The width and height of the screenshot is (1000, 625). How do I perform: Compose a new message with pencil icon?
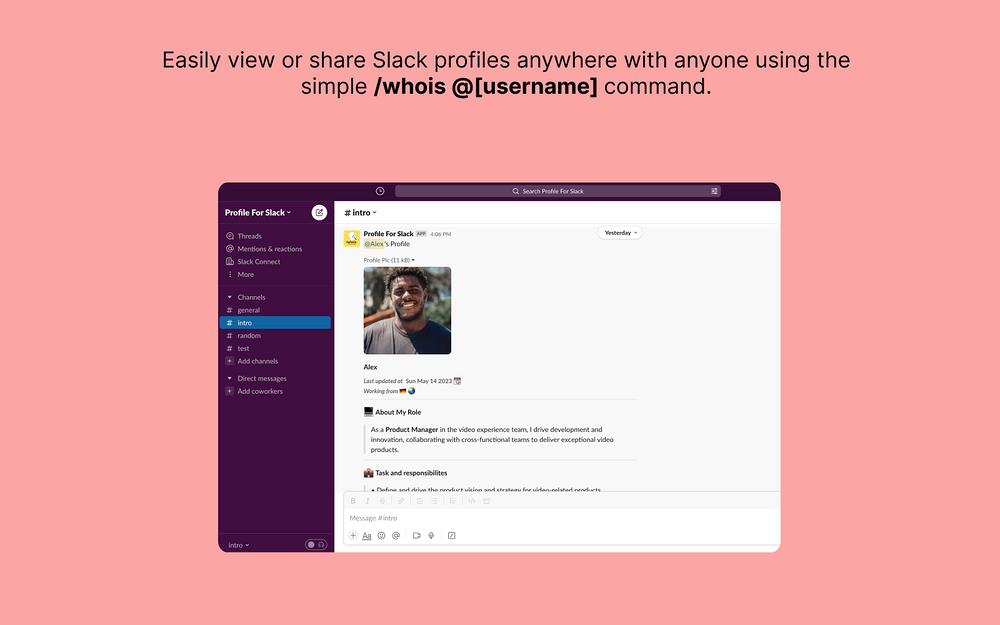pyautogui.click(x=319, y=212)
